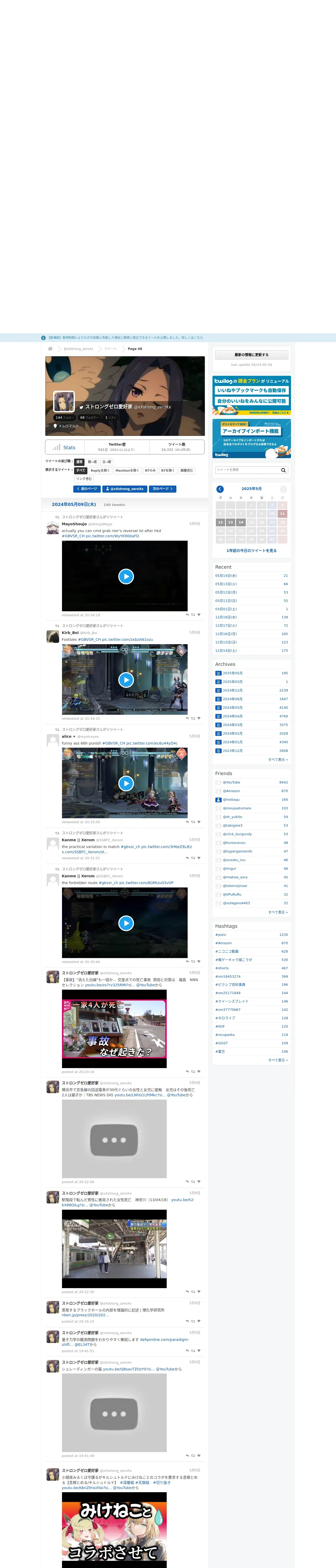Viewport: 336px width, 1568px height.
Task: Click the avatar icon beside @YouTube friend
Action: coord(218,783)
